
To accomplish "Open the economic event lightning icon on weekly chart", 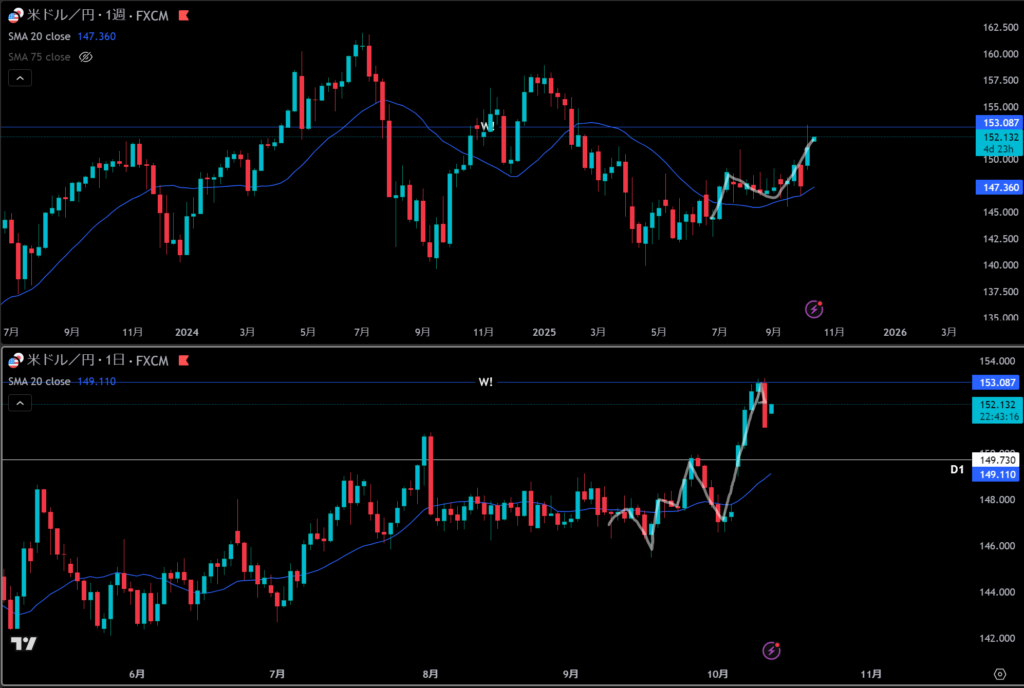I will [x=815, y=308].
